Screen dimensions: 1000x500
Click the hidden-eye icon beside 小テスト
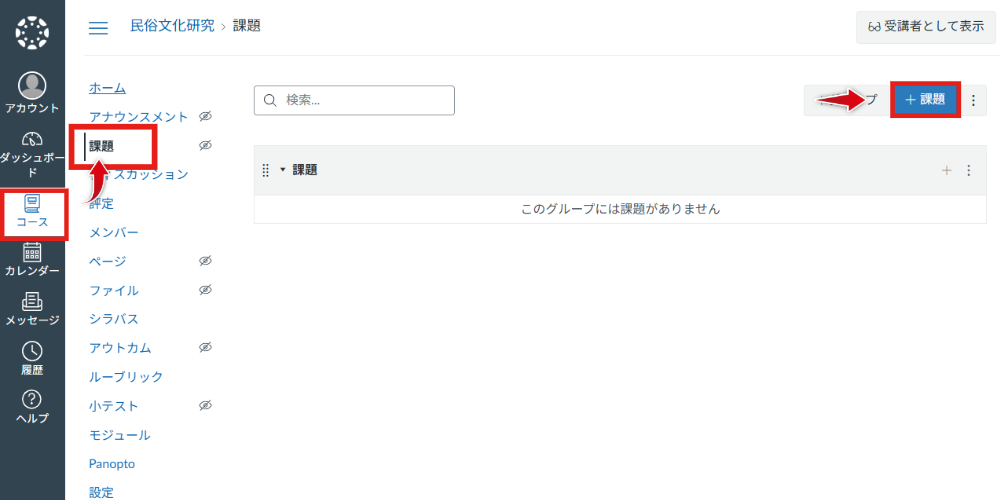205,406
